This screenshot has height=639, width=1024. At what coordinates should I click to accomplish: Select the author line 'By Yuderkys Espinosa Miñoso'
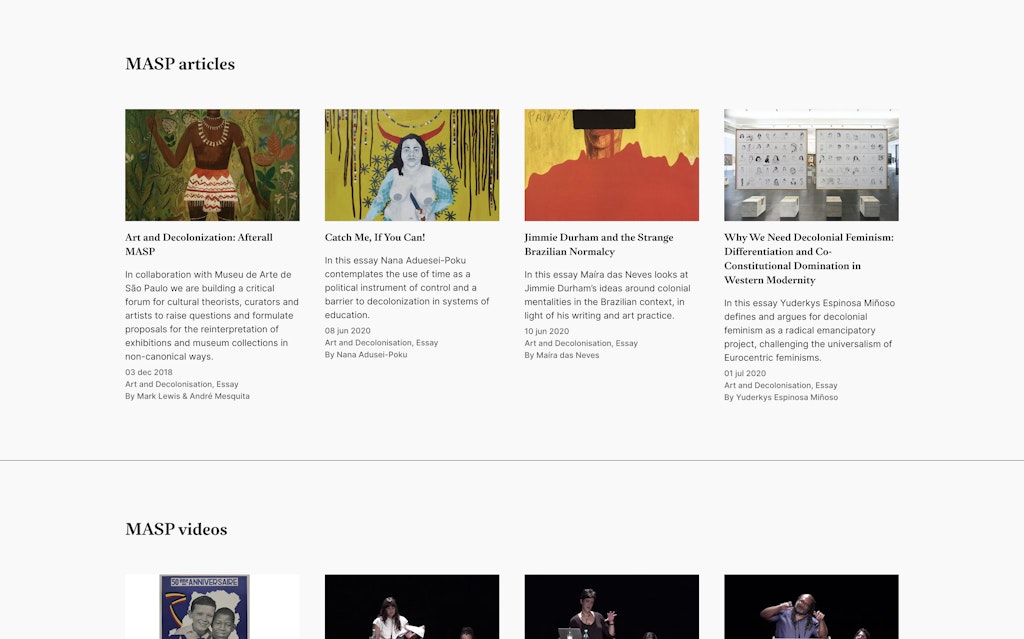click(781, 398)
